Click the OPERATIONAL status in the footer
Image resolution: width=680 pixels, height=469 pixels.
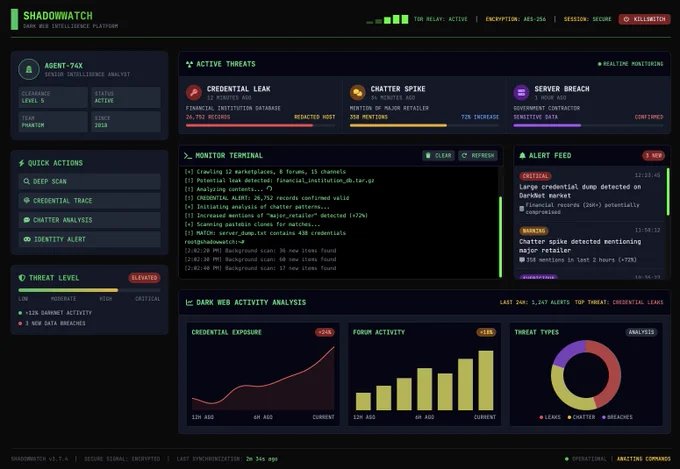[x=585, y=459]
